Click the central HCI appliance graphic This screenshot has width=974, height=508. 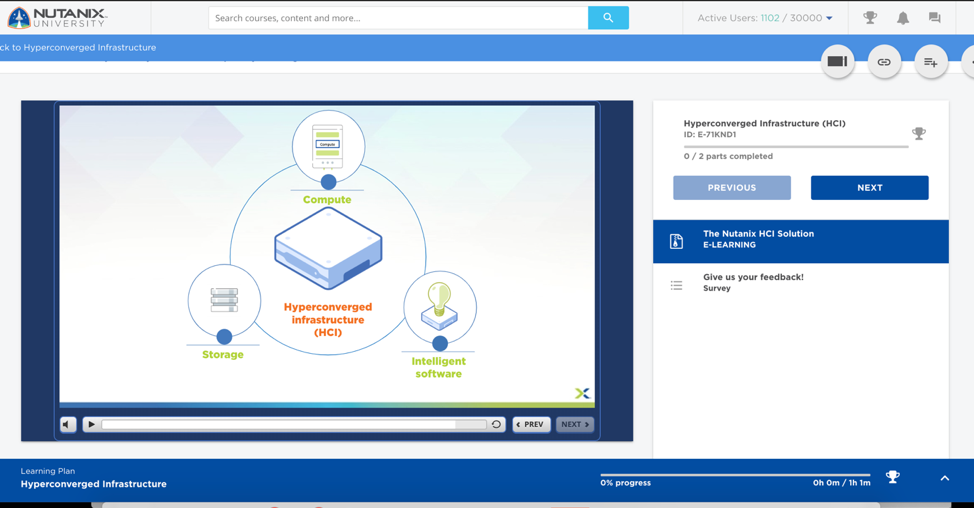pyautogui.click(x=328, y=248)
